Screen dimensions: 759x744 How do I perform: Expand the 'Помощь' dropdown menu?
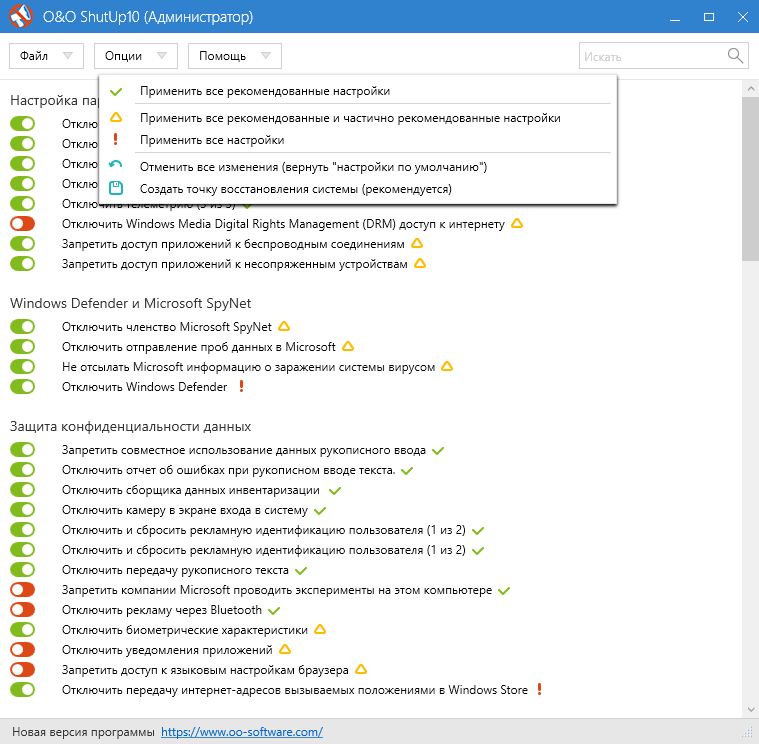pos(234,57)
